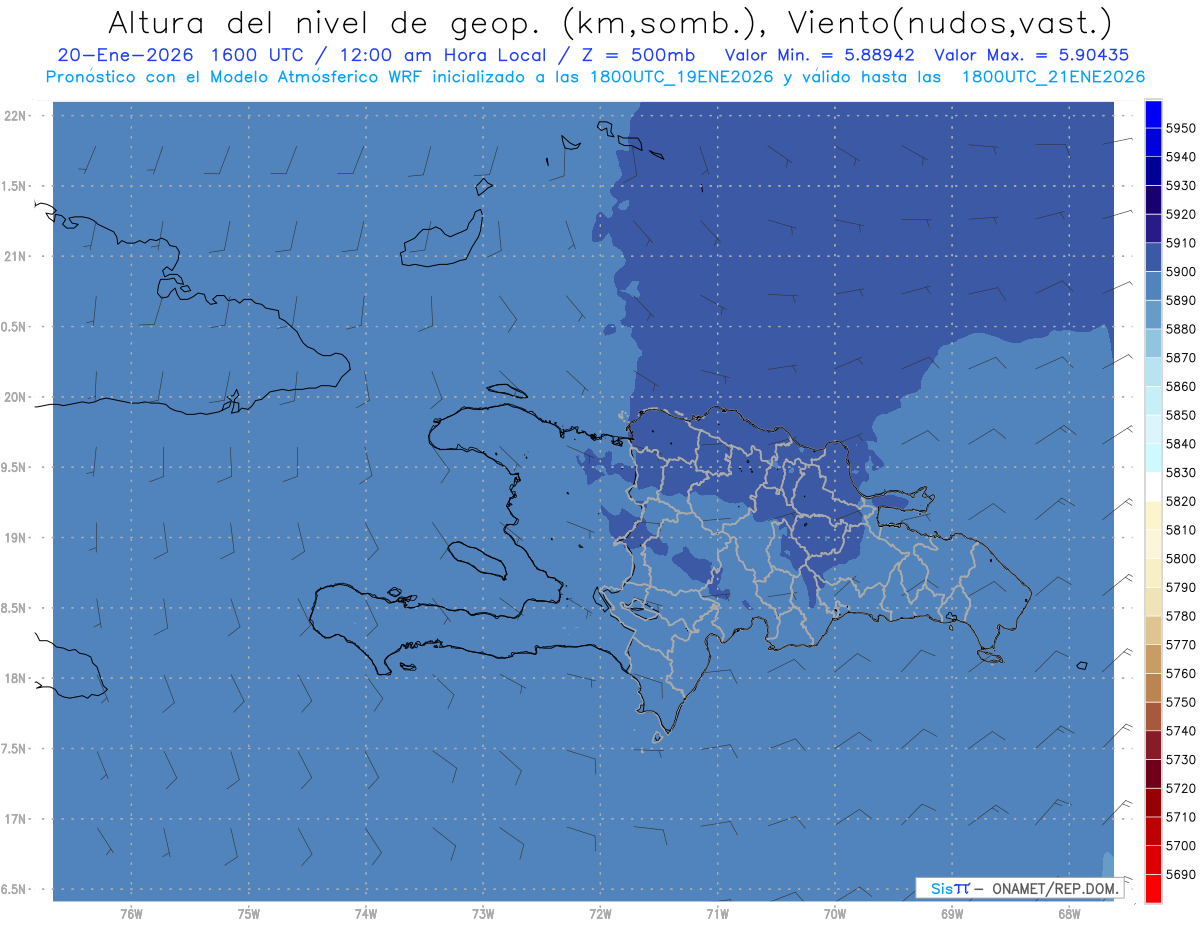This screenshot has width=1200, height=927.
Task: Click the 5890 colorbar value label
Action: [x=1180, y=300]
